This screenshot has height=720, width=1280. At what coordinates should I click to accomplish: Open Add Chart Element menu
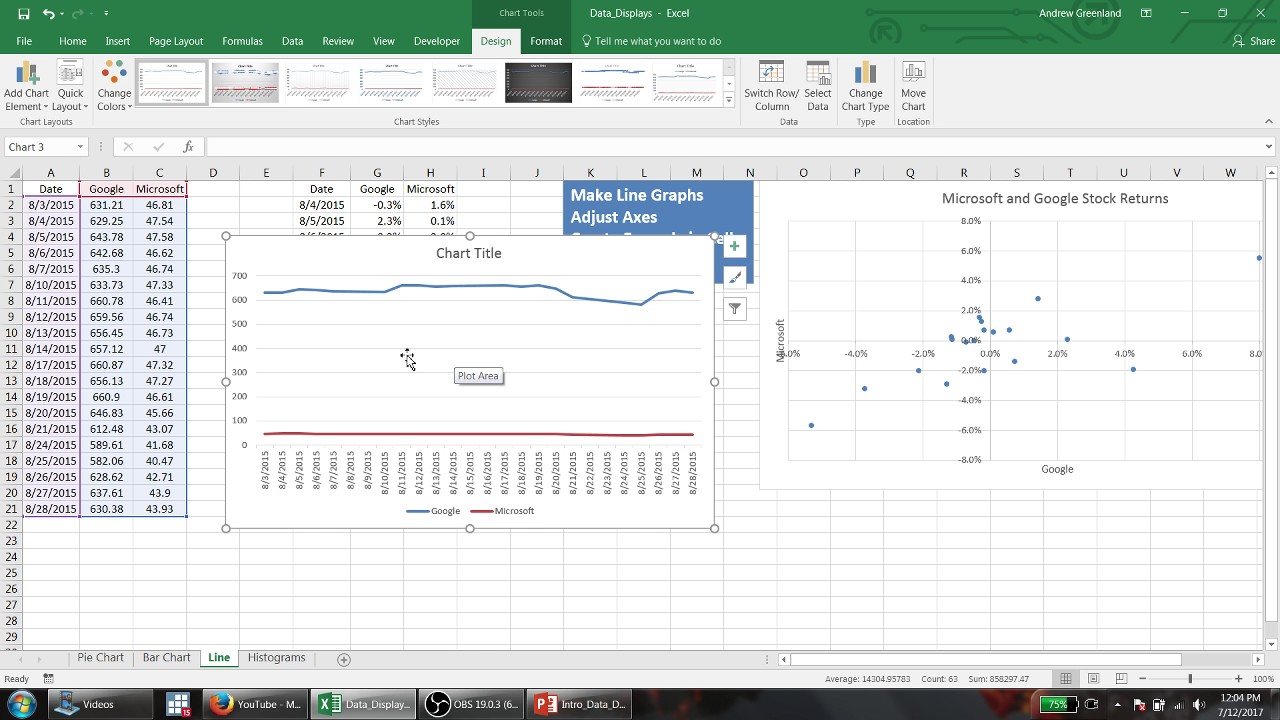point(26,86)
